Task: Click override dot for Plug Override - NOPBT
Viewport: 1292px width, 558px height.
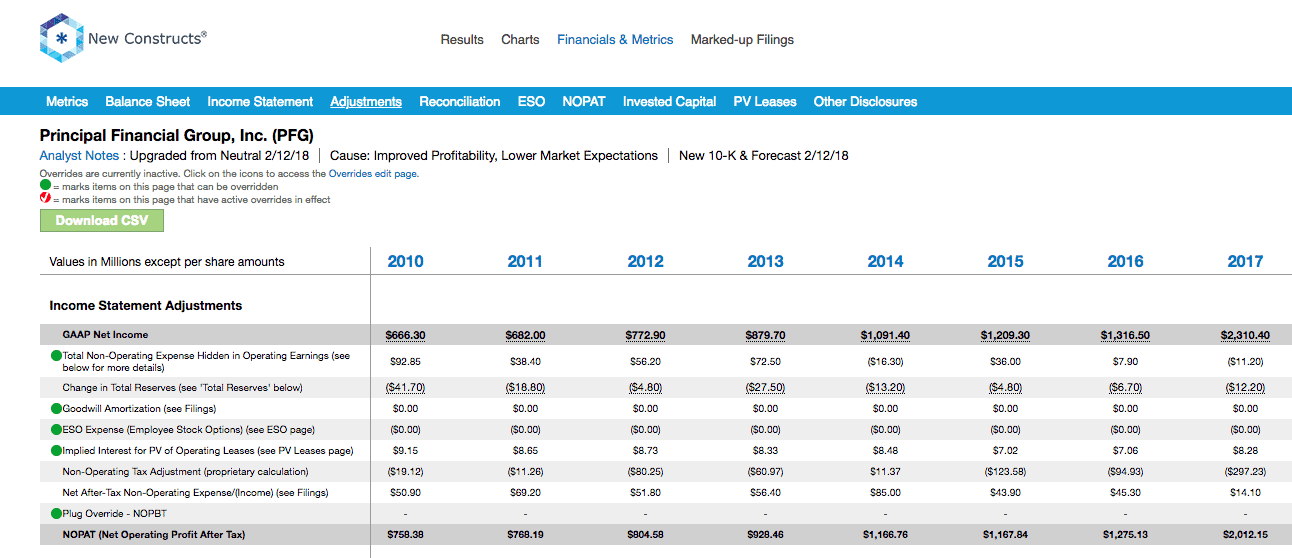Action: (x=56, y=513)
